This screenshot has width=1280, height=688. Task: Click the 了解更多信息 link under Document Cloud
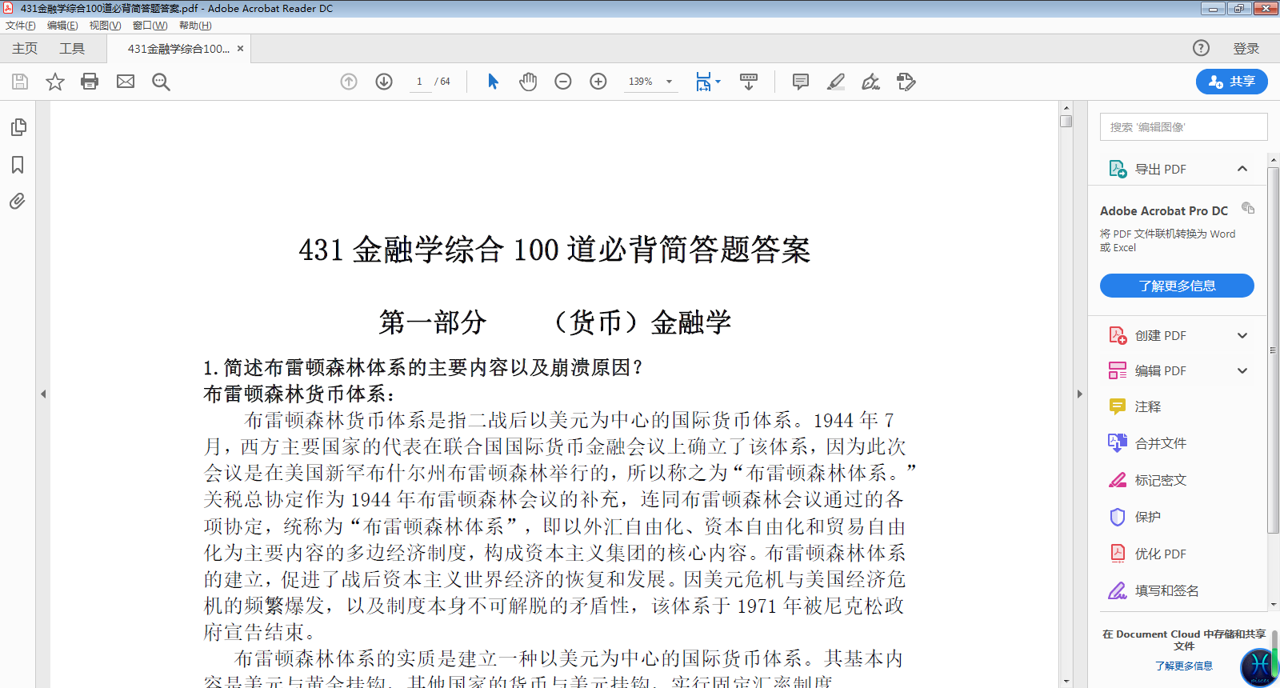coord(1184,666)
